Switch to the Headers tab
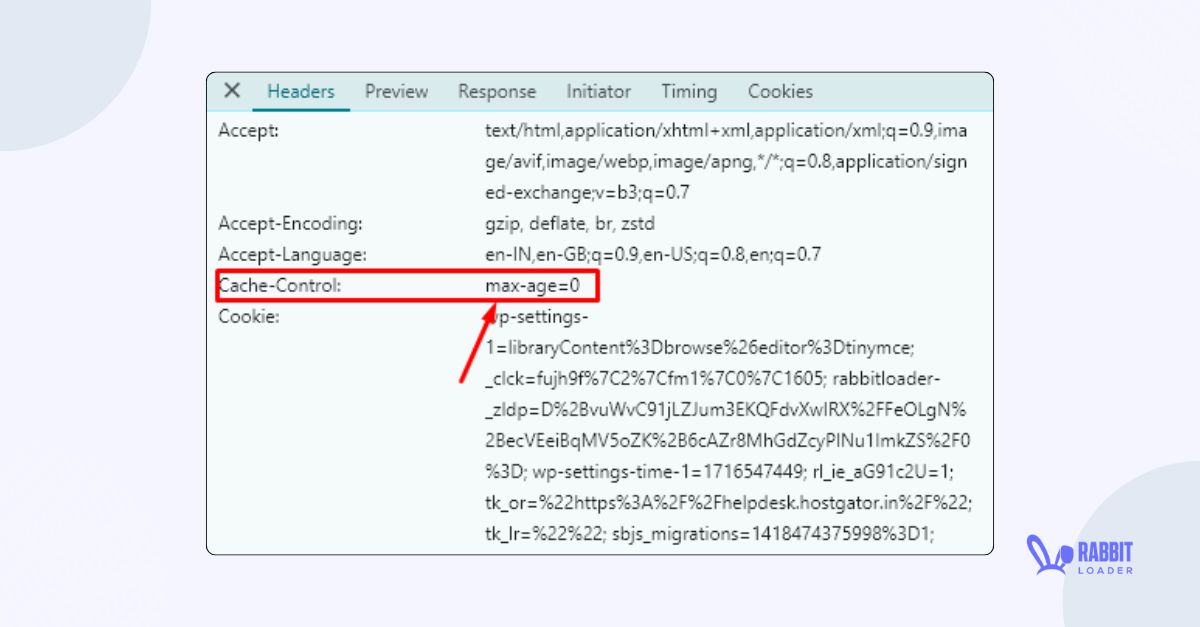Image resolution: width=1200 pixels, height=627 pixels. click(301, 90)
